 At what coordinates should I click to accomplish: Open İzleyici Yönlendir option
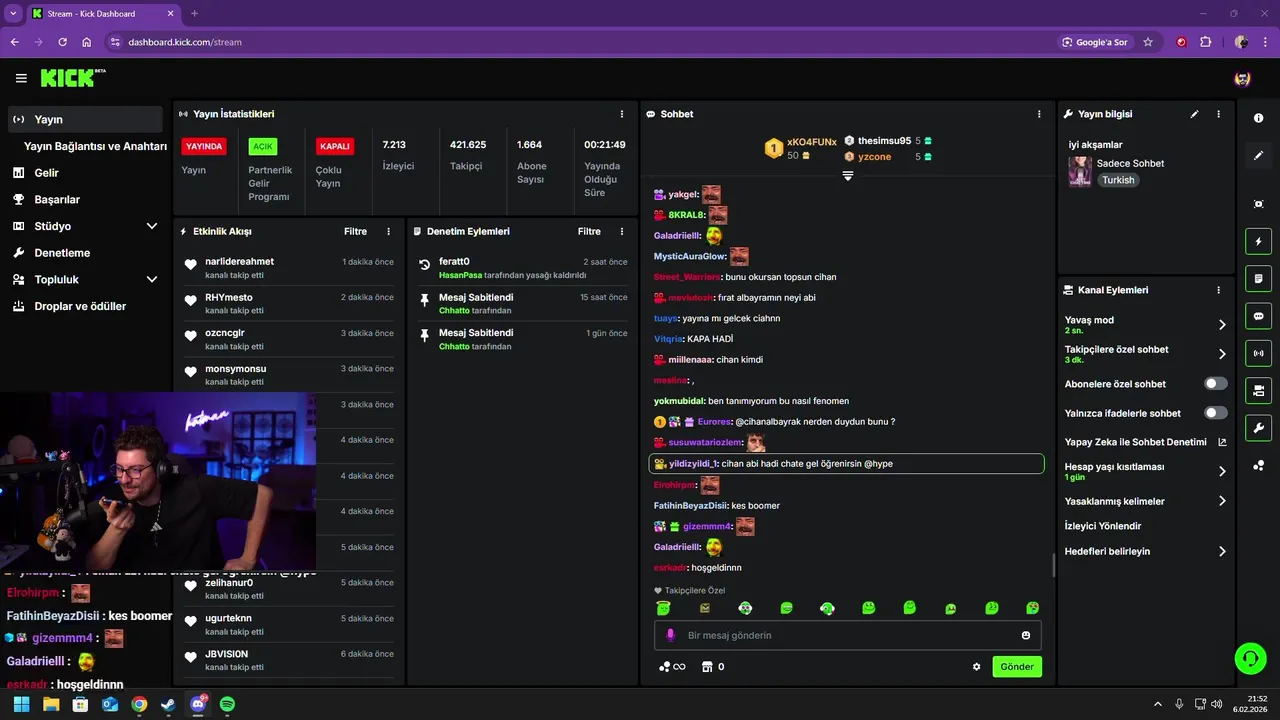(x=1103, y=526)
